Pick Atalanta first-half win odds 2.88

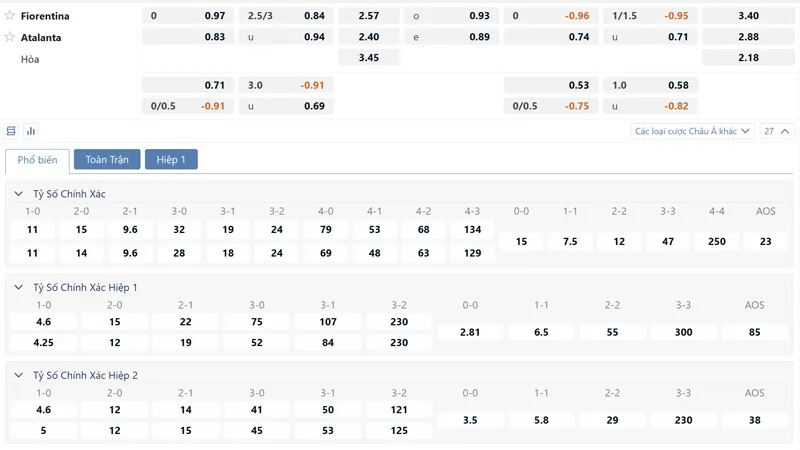(748, 37)
